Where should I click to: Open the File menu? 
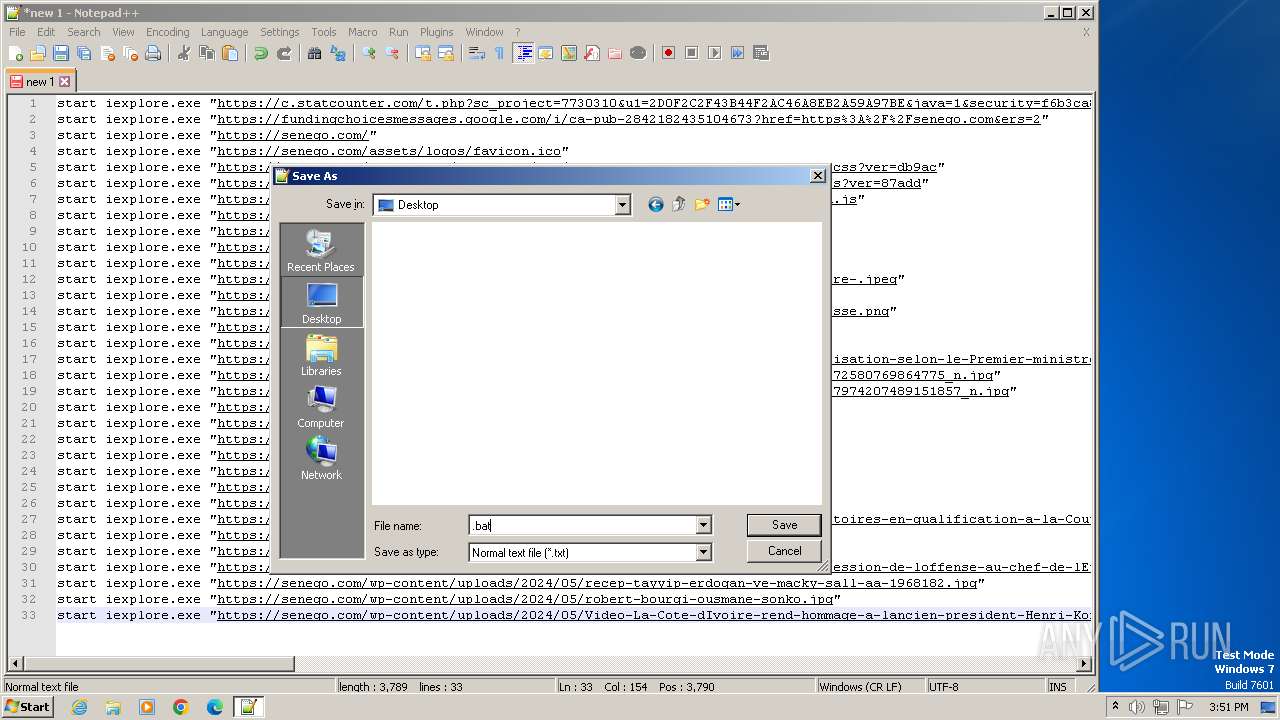point(17,32)
